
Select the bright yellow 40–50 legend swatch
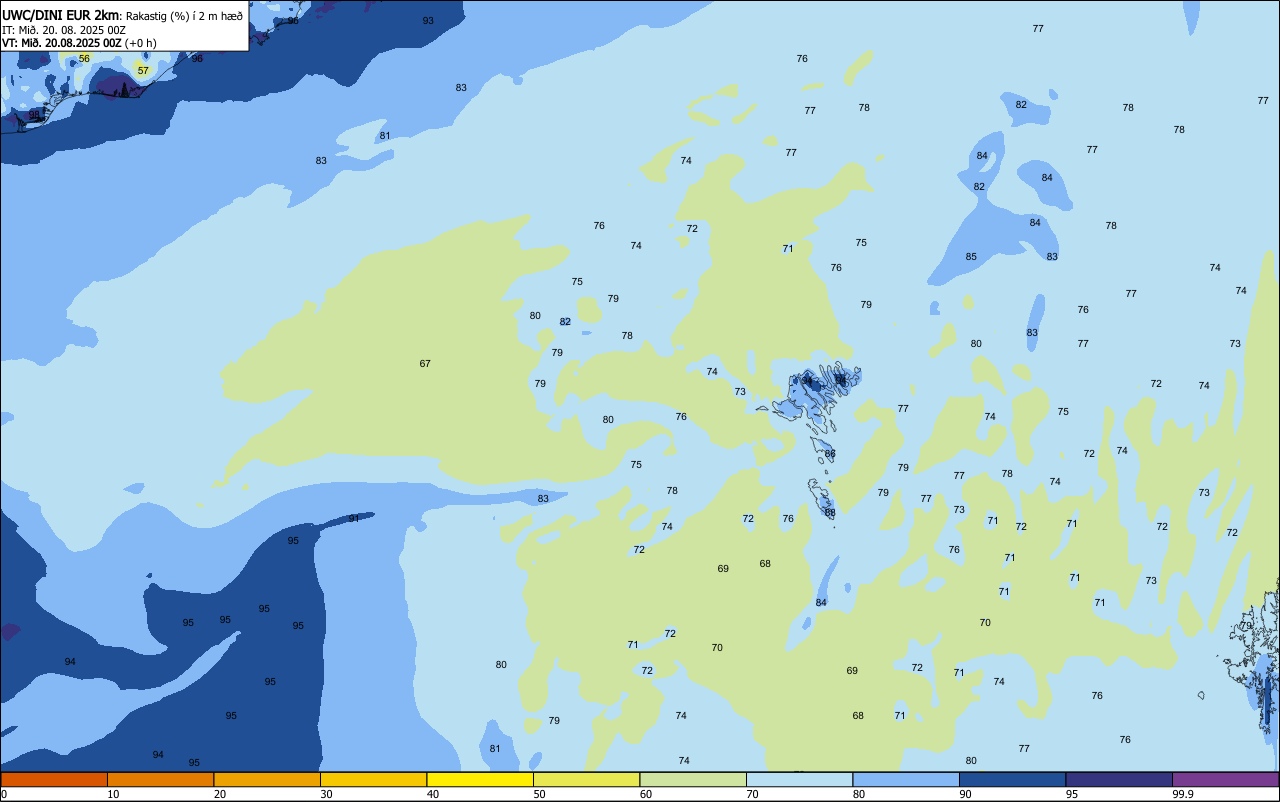click(x=480, y=779)
